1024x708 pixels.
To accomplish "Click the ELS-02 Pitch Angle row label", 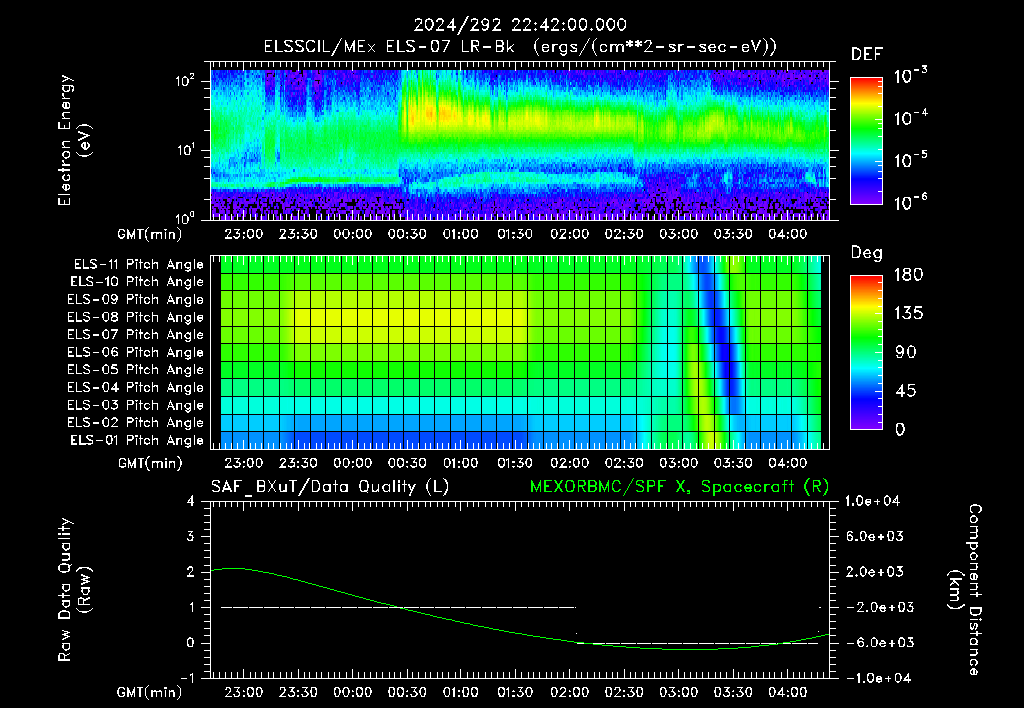I will coord(135,423).
